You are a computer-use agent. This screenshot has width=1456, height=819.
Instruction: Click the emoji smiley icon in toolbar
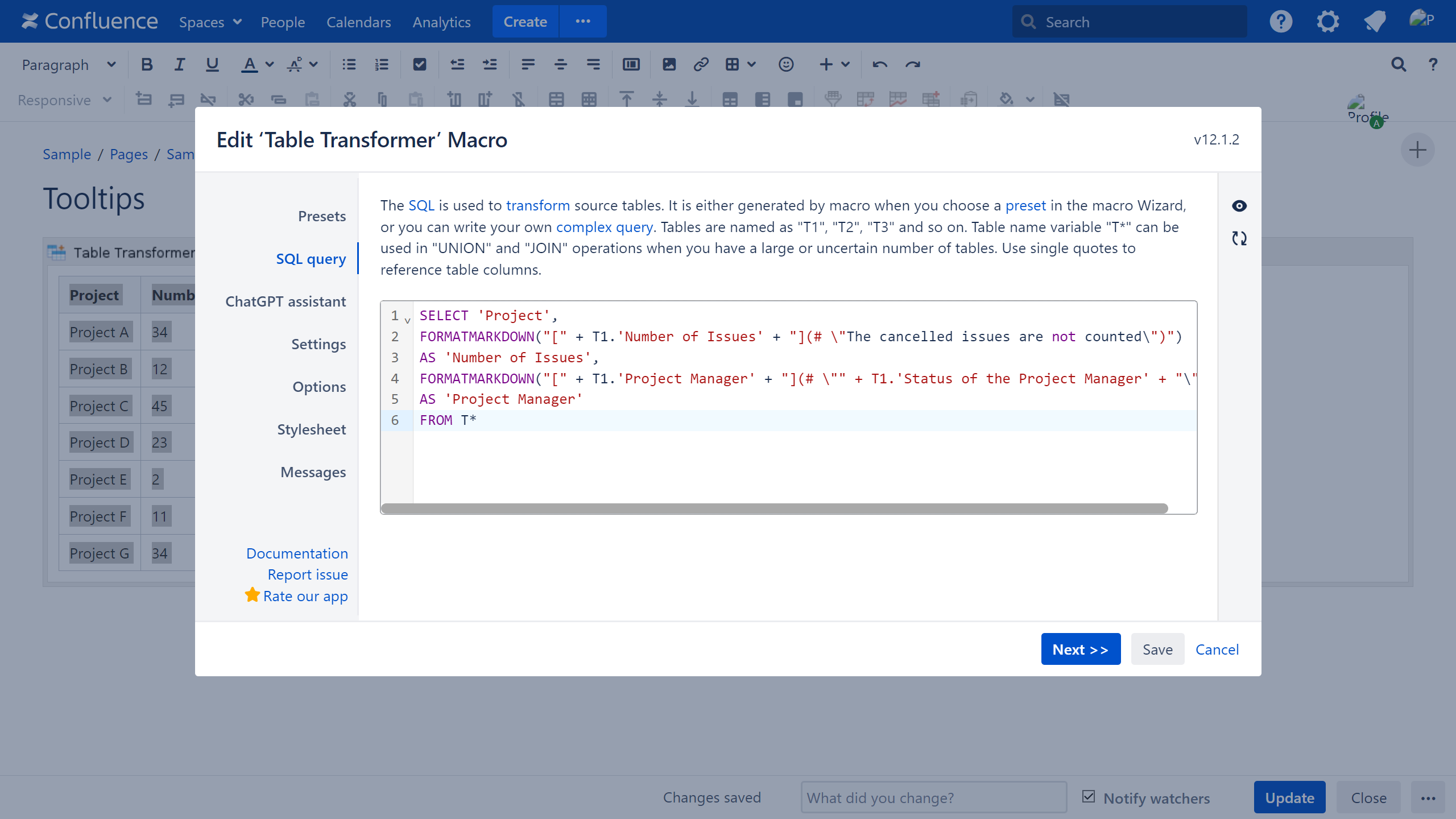click(785, 65)
